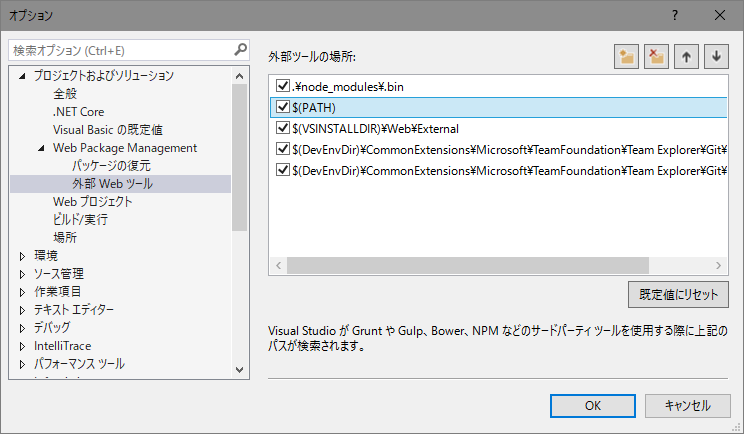Select Web プロジェクト tree item
The width and height of the screenshot is (744, 434).
tap(93, 202)
